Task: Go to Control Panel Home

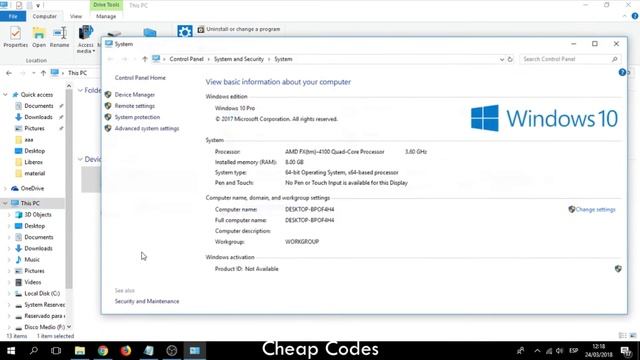Action: (140, 78)
